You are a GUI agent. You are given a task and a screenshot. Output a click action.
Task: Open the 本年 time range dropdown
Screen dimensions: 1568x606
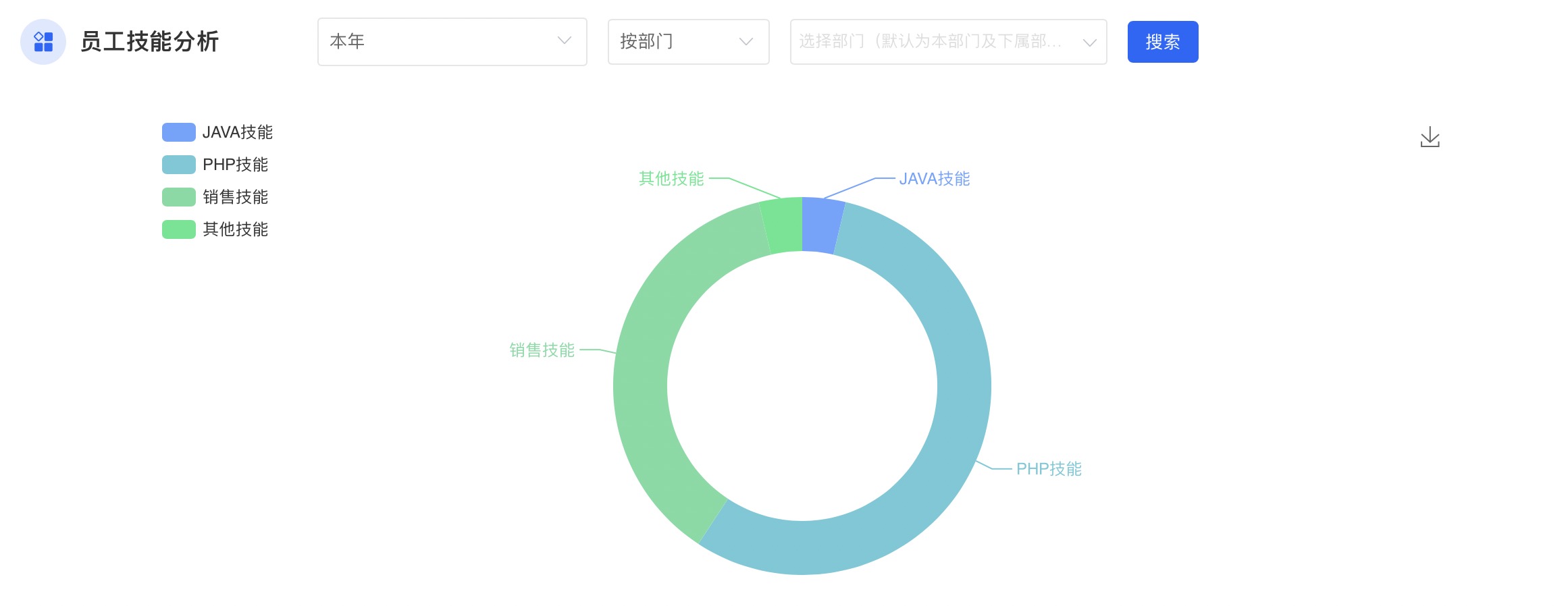pyautogui.click(x=439, y=42)
